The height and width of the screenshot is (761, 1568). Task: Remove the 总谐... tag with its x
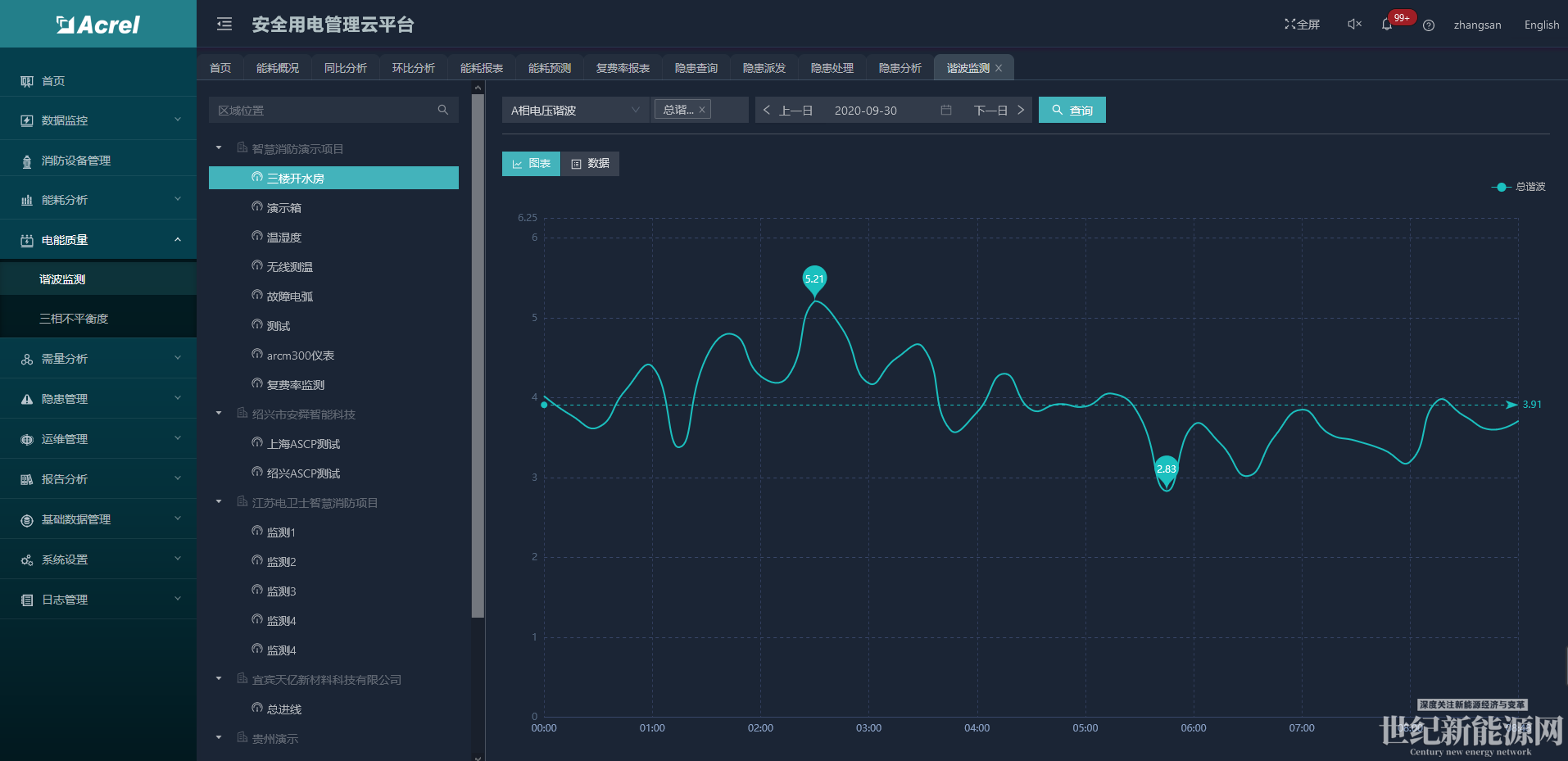pos(702,110)
